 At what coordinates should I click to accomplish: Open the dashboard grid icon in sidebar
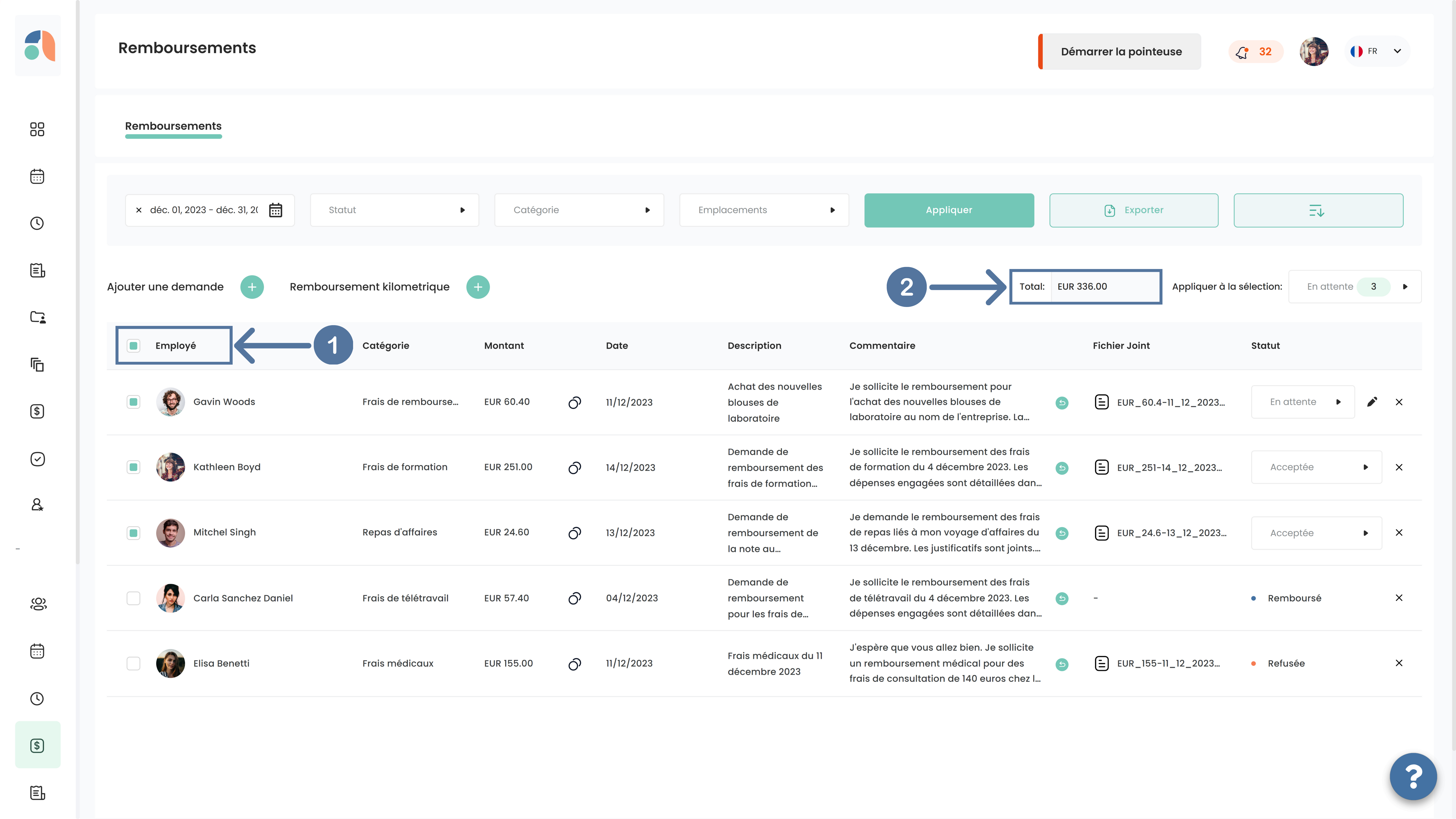coord(37,129)
